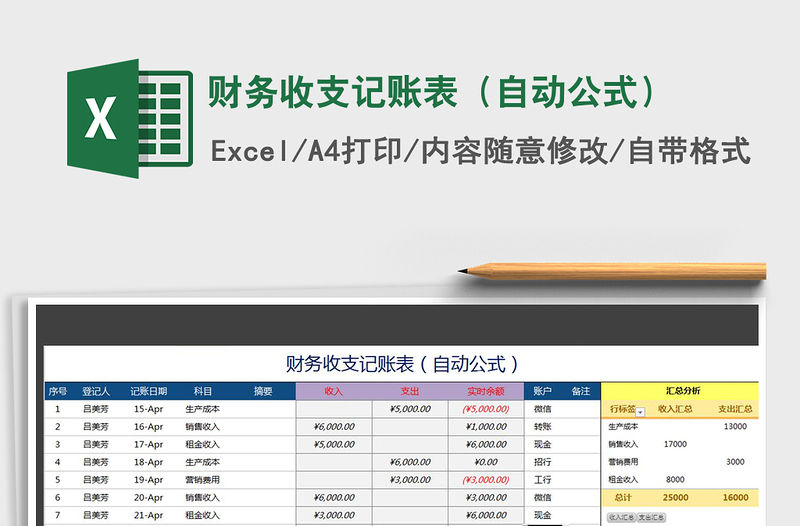Select the ¥5,000.00 income cell for 17-Apr

point(334,444)
